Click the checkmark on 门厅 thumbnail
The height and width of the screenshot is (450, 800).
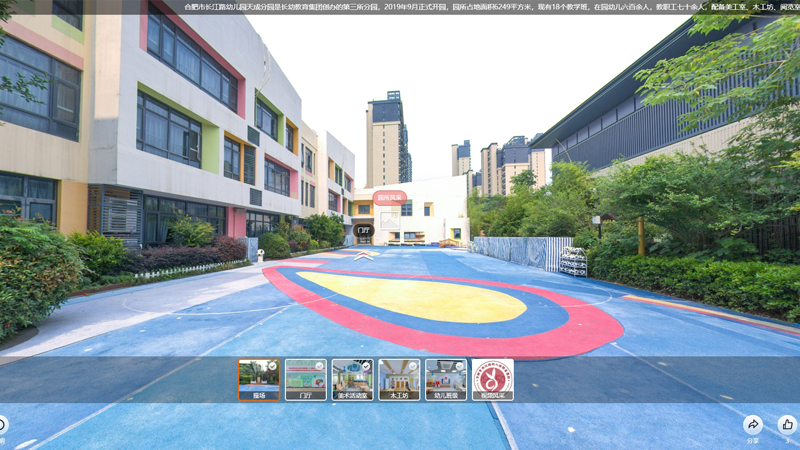click(320, 366)
